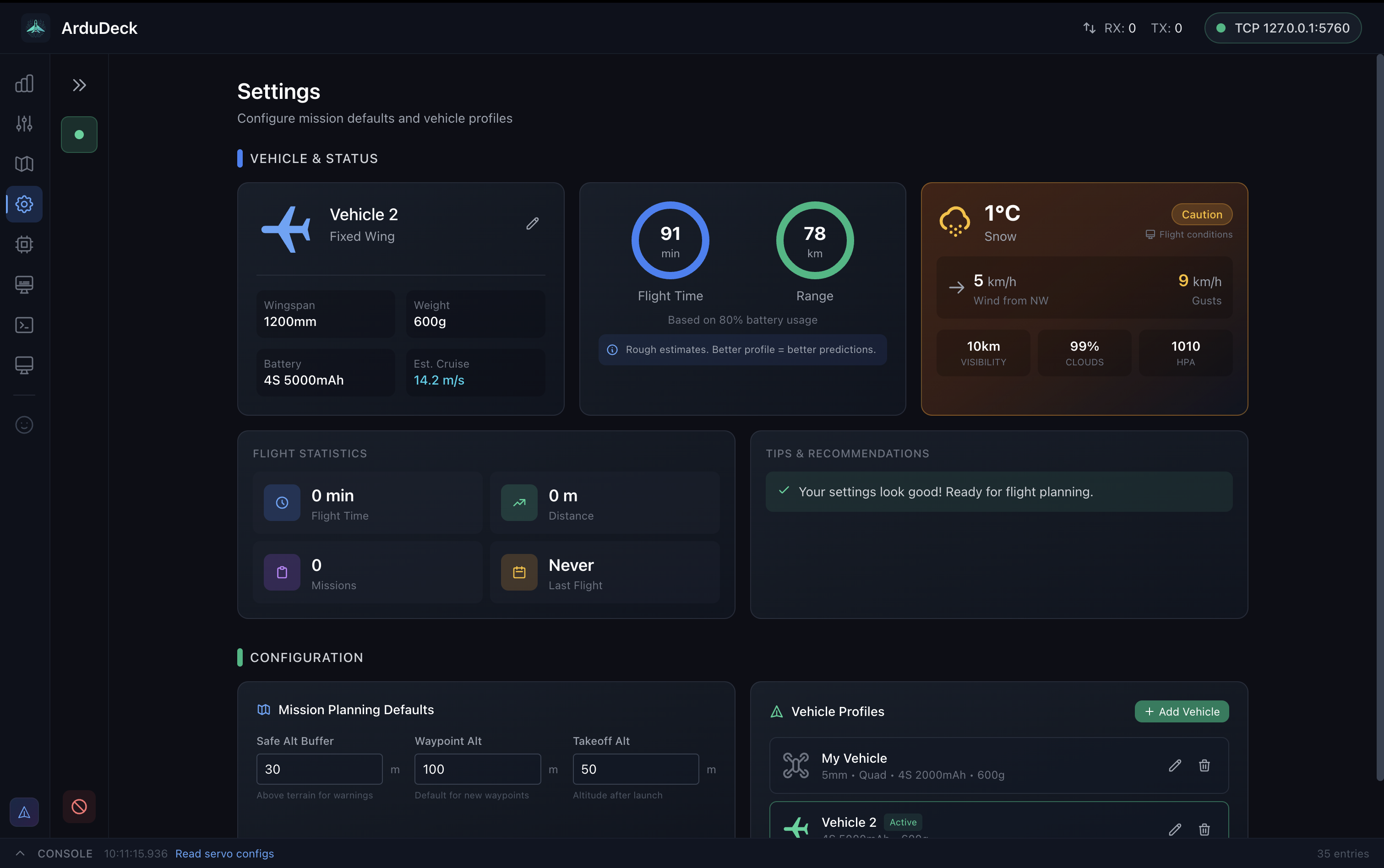This screenshot has width=1384, height=868.
Task: Open the plain monitor sidebar icon
Action: [24, 365]
